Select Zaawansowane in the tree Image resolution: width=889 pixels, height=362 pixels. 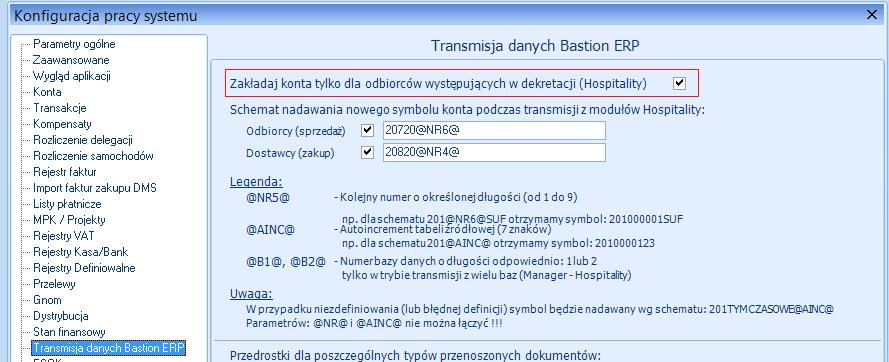[x=71, y=60]
